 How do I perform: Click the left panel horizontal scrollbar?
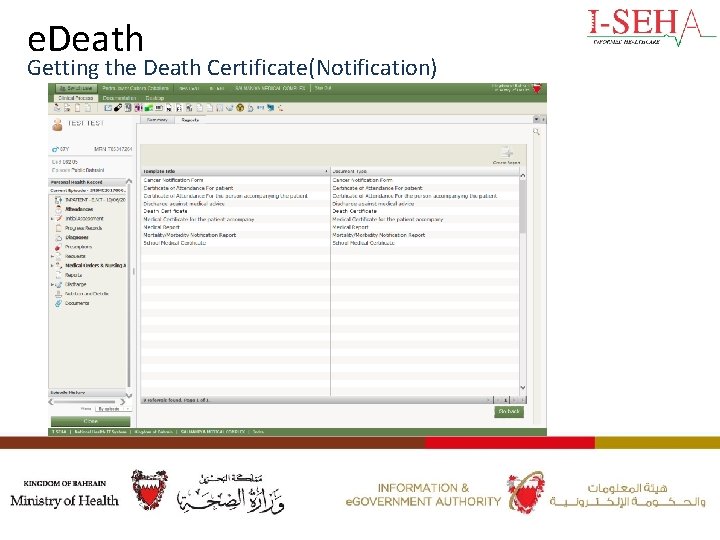85,402
